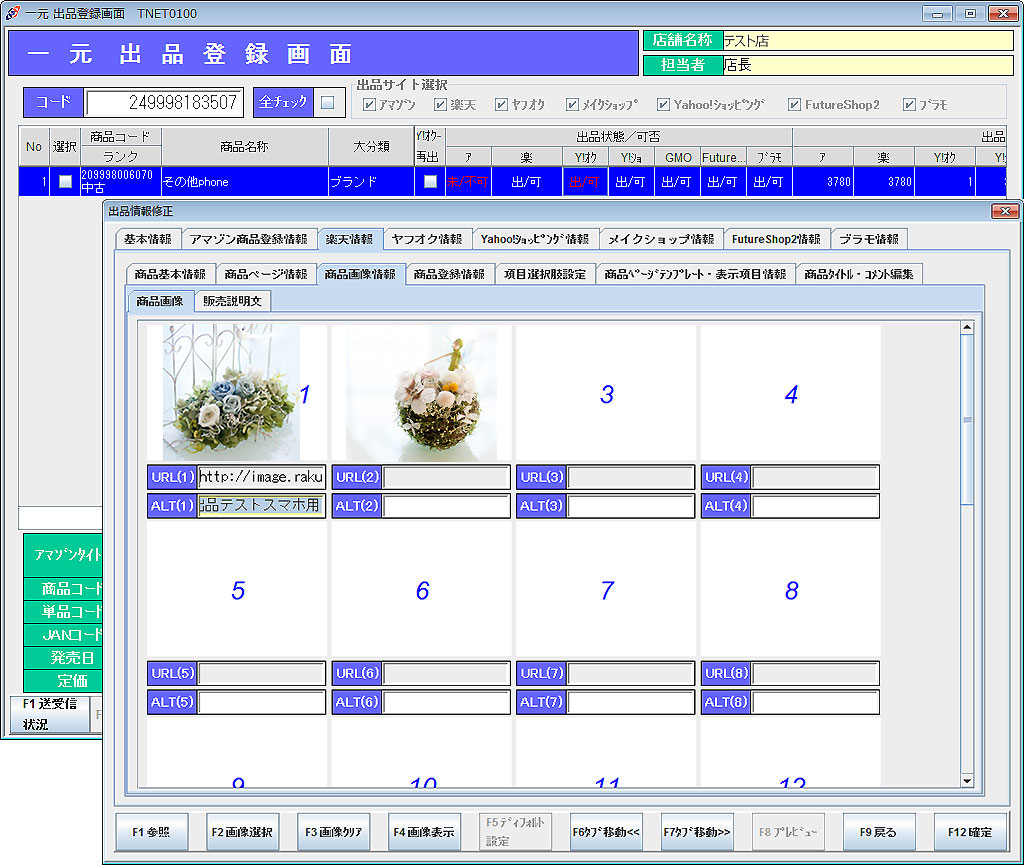Open the ヤフオク情報 tab
Image resolution: width=1024 pixels, height=865 pixels.
click(x=427, y=239)
